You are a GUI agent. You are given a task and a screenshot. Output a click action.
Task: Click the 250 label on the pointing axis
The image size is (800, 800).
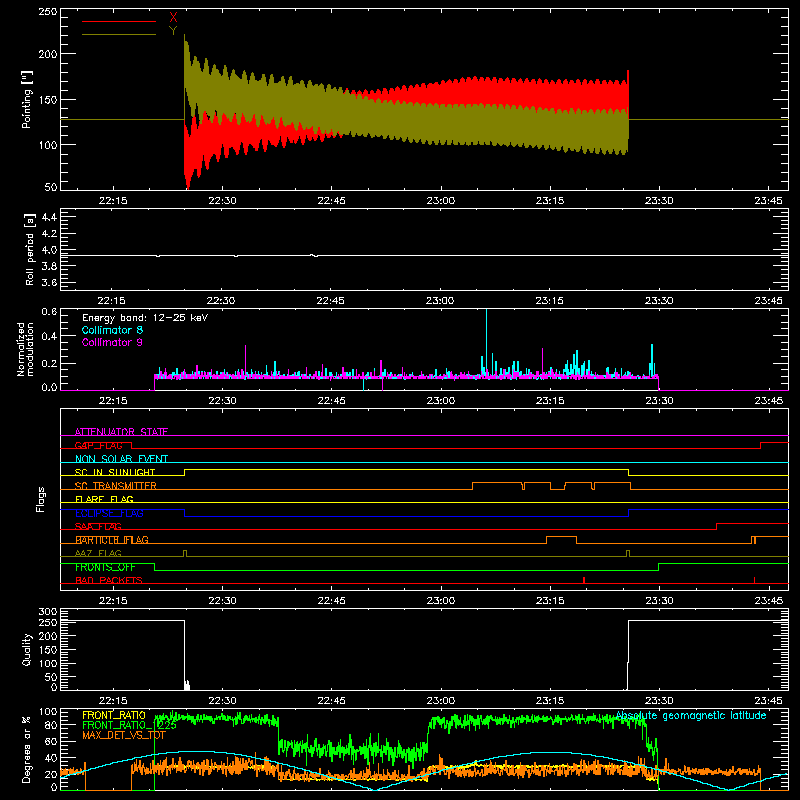(x=48, y=11)
